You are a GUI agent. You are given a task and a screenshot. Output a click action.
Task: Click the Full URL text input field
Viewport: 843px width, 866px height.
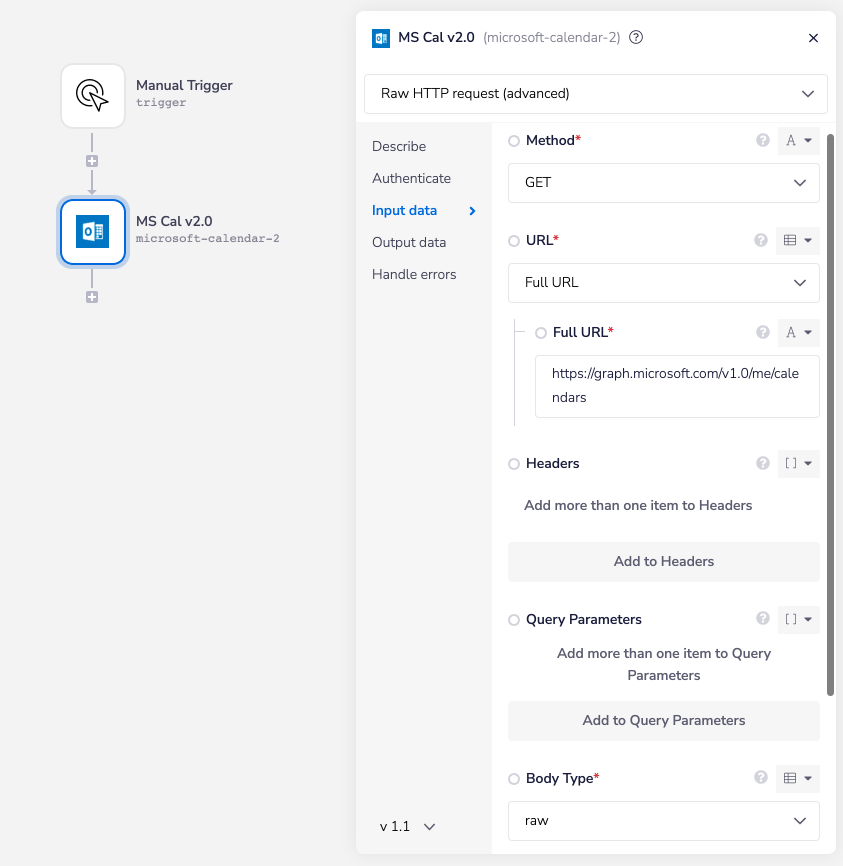click(x=676, y=386)
